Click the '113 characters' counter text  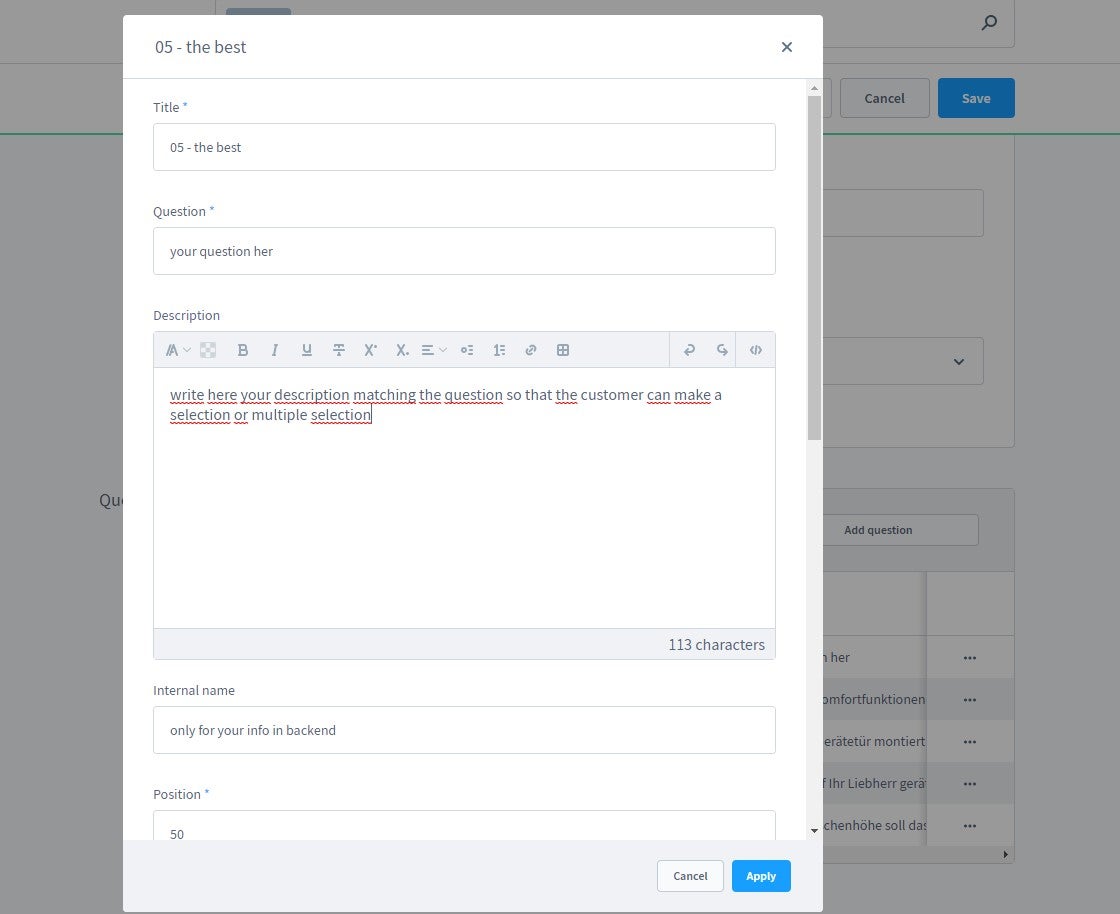tap(716, 644)
